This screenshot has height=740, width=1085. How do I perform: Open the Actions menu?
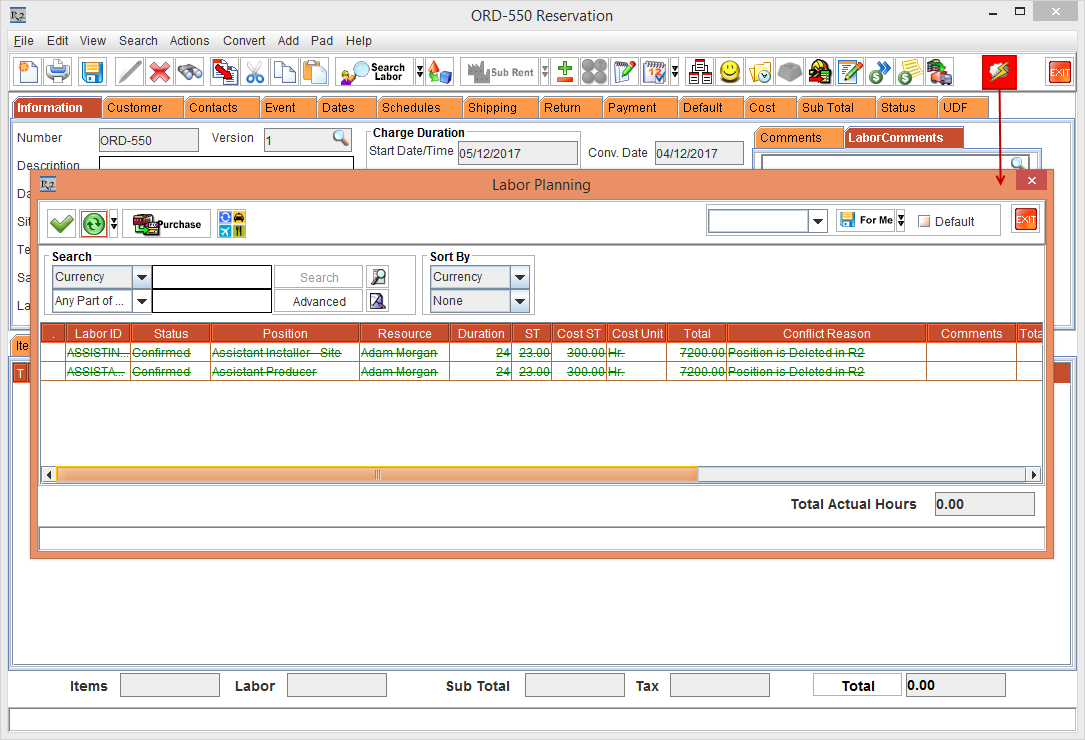pos(189,41)
